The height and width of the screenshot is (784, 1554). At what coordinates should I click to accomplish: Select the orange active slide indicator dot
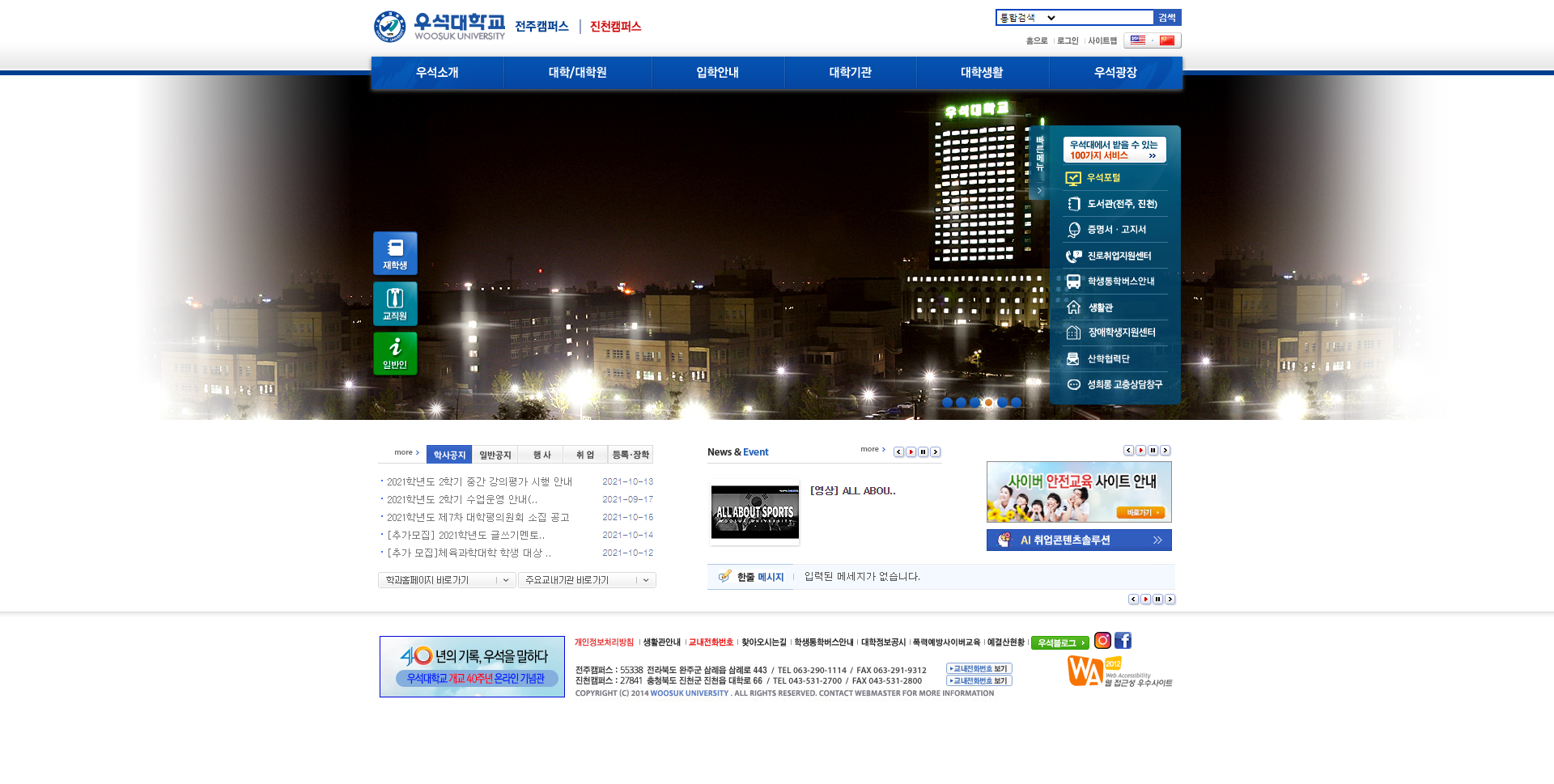(x=988, y=402)
